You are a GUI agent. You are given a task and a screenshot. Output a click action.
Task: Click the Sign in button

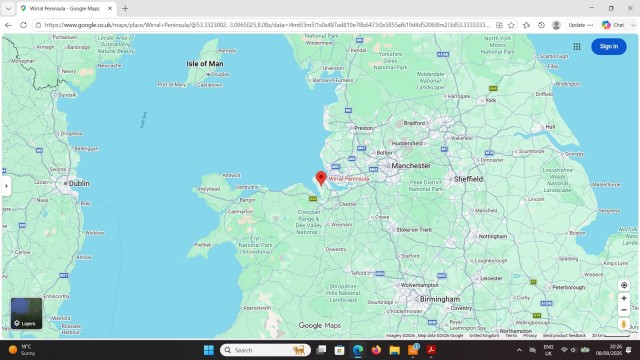pyautogui.click(x=609, y=47)
